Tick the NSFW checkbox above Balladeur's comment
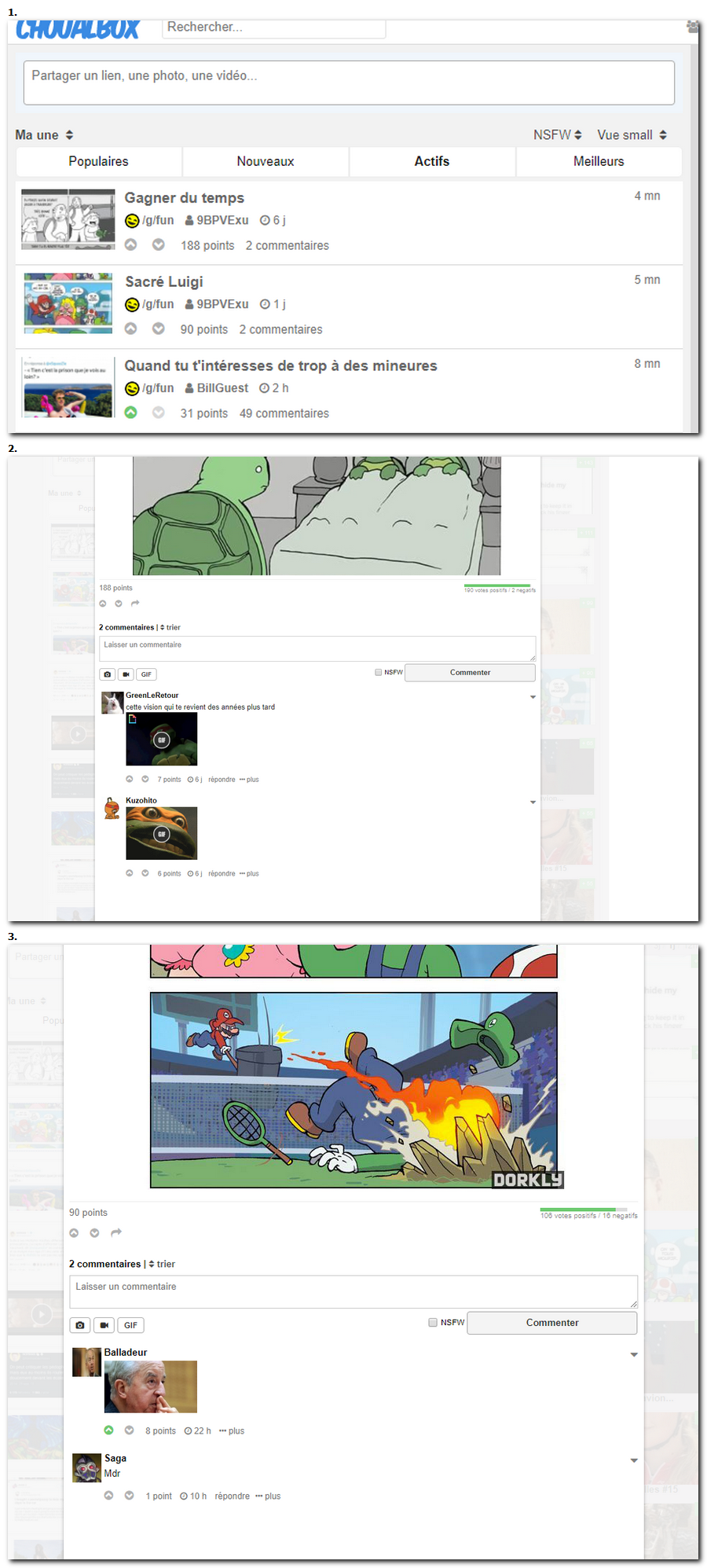Image resolution: width=707 pixels, height=1568 pixels. (x=433, y=1323)
